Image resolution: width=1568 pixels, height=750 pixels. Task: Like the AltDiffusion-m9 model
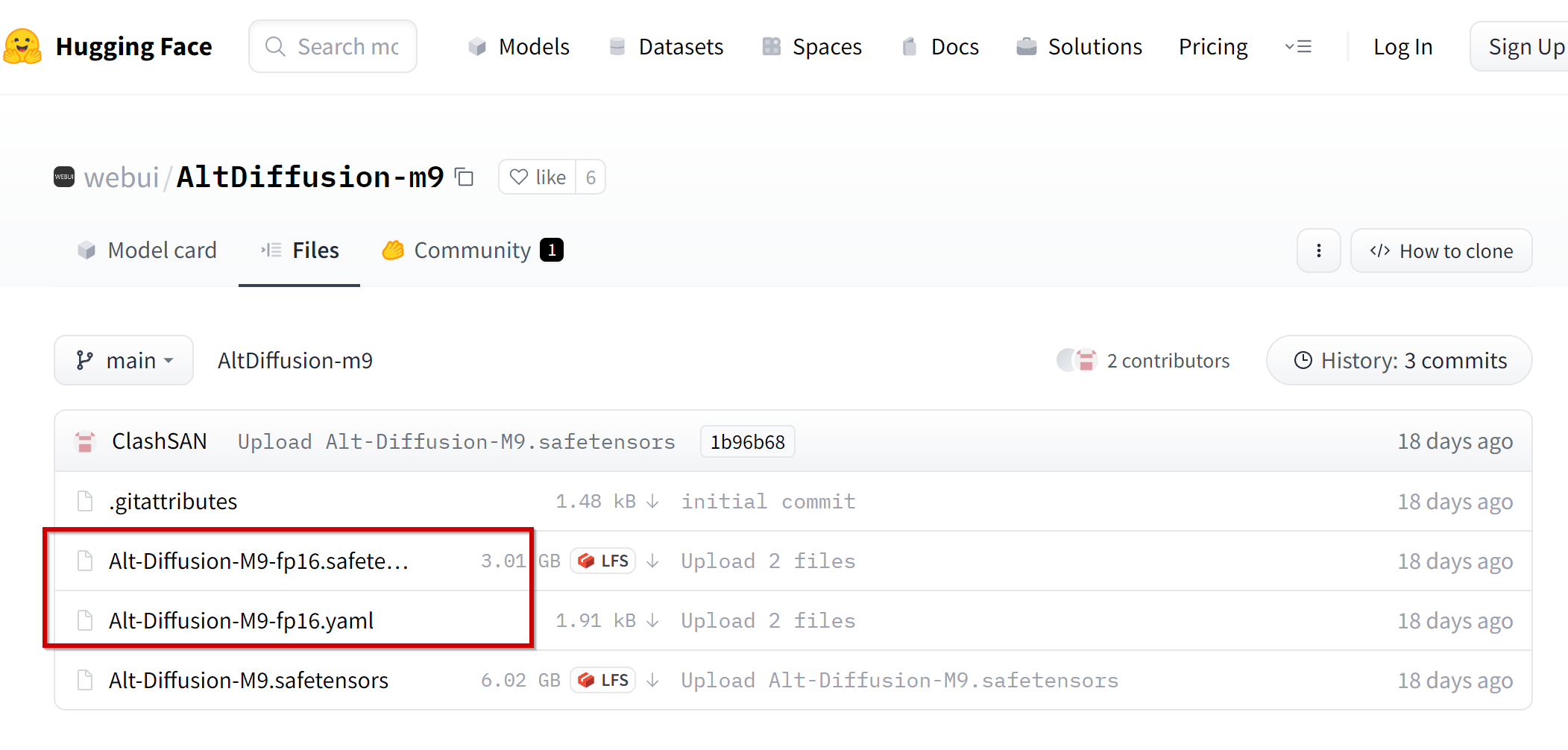click(x=538, y=177)
